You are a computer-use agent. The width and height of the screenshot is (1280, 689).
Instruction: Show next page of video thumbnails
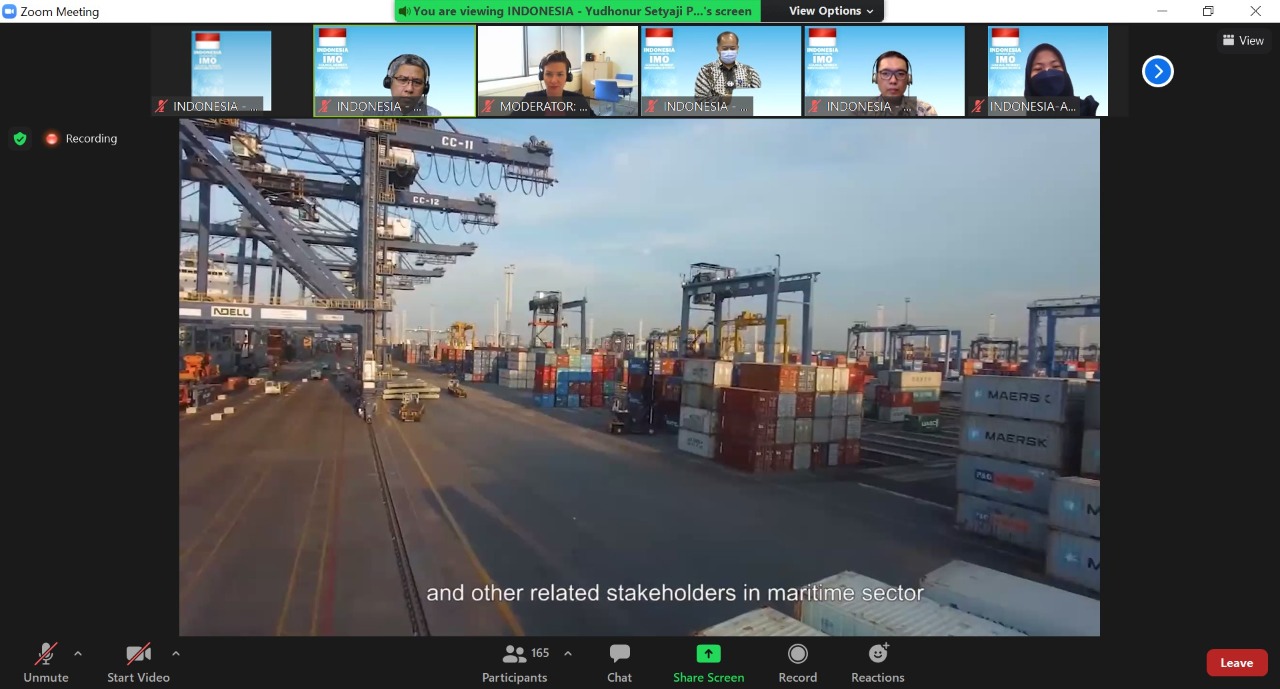click(x=1157, y=71)
